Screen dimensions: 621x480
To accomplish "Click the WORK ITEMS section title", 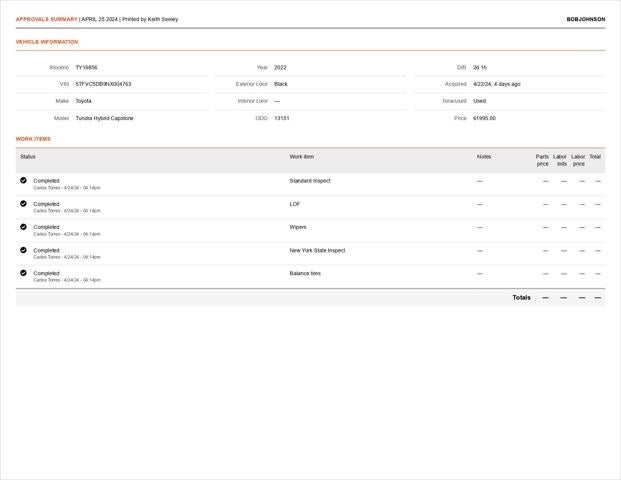I will [33, 139].
